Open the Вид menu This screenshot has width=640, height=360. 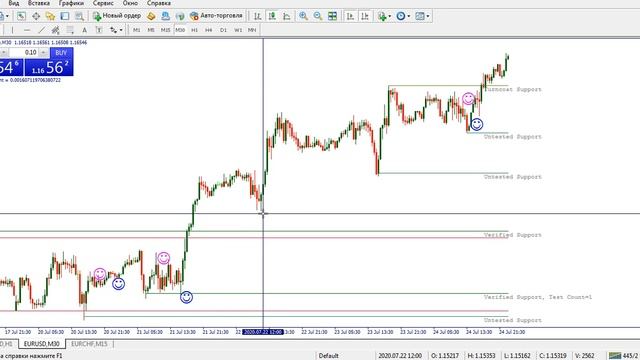coord(13,3)
